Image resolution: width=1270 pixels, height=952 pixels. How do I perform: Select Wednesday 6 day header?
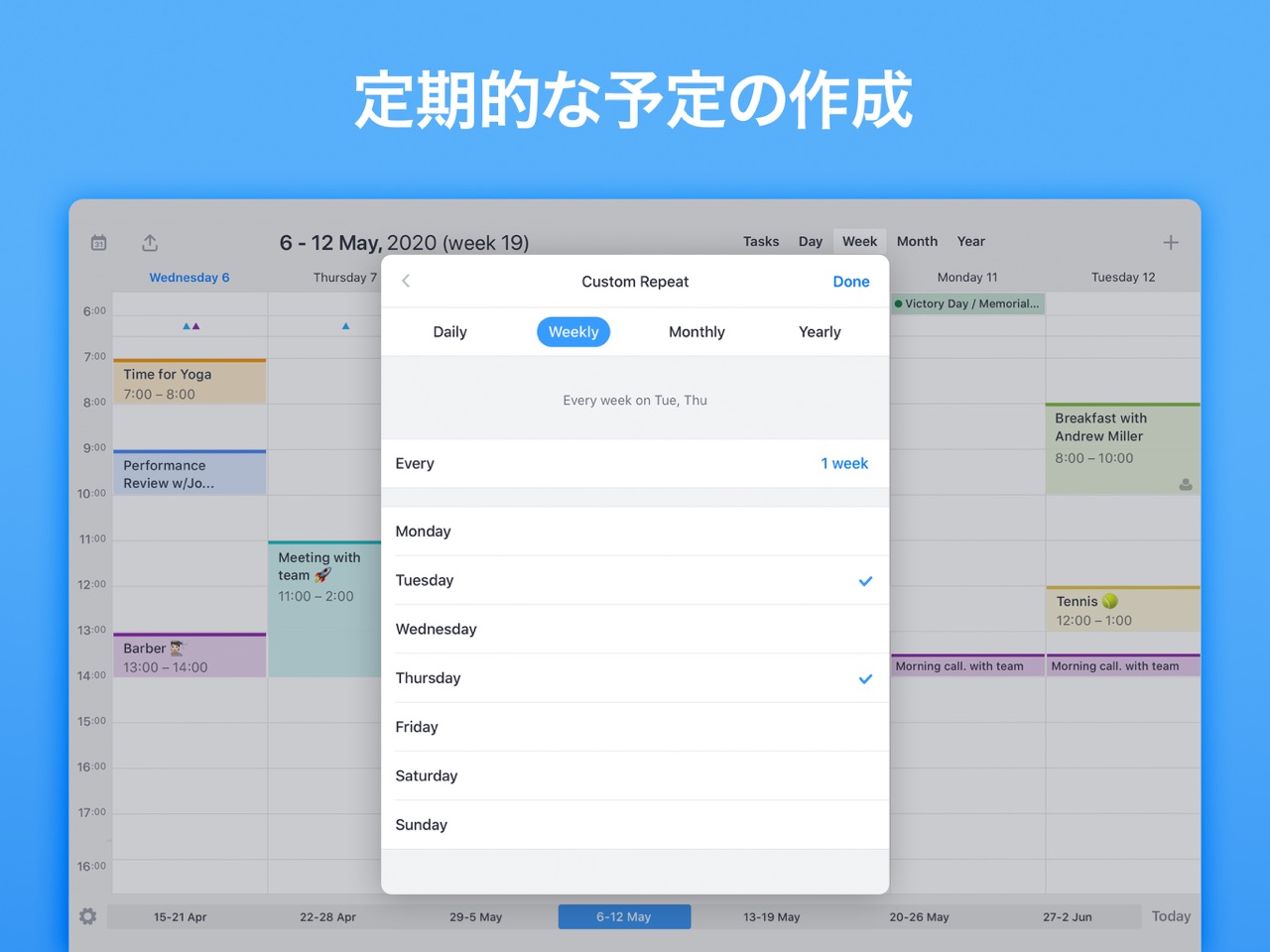190,278
